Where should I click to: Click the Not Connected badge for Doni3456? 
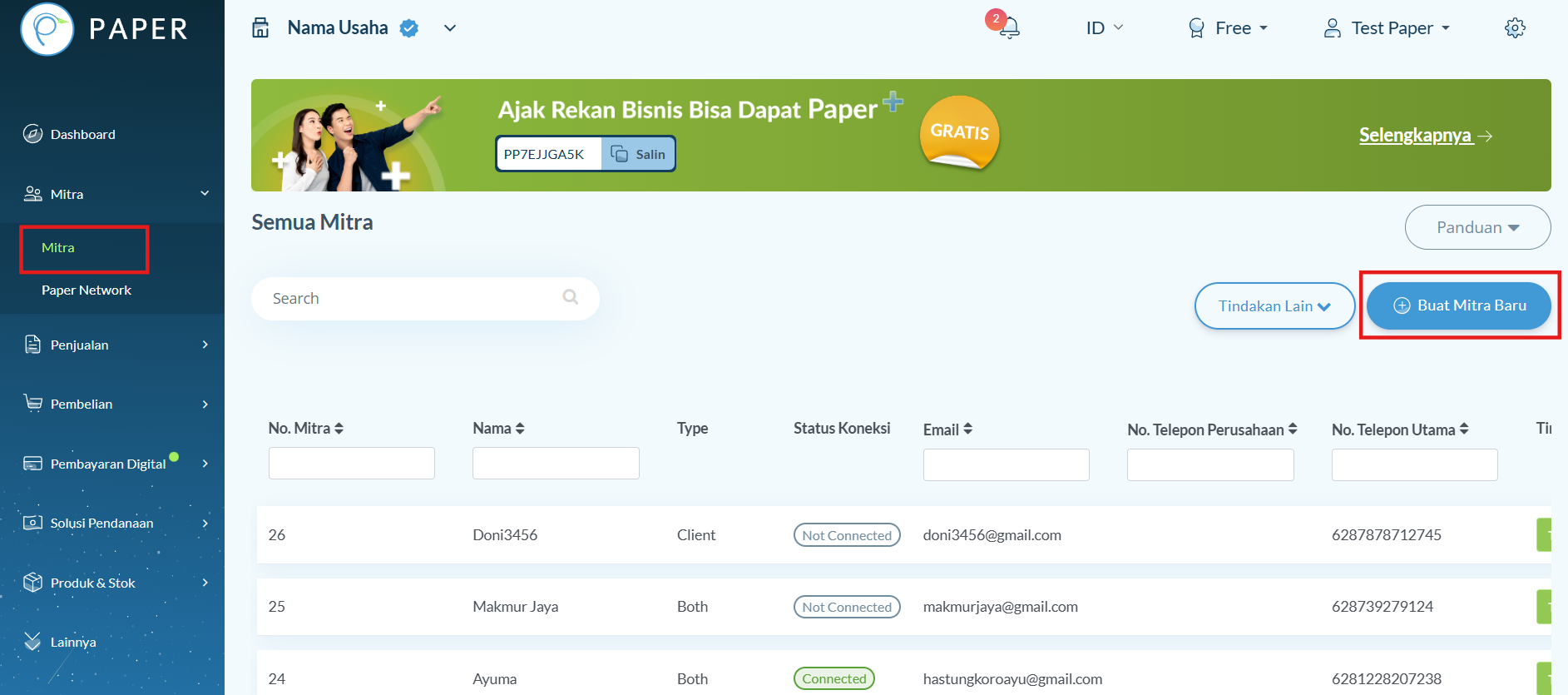point(847,535)
